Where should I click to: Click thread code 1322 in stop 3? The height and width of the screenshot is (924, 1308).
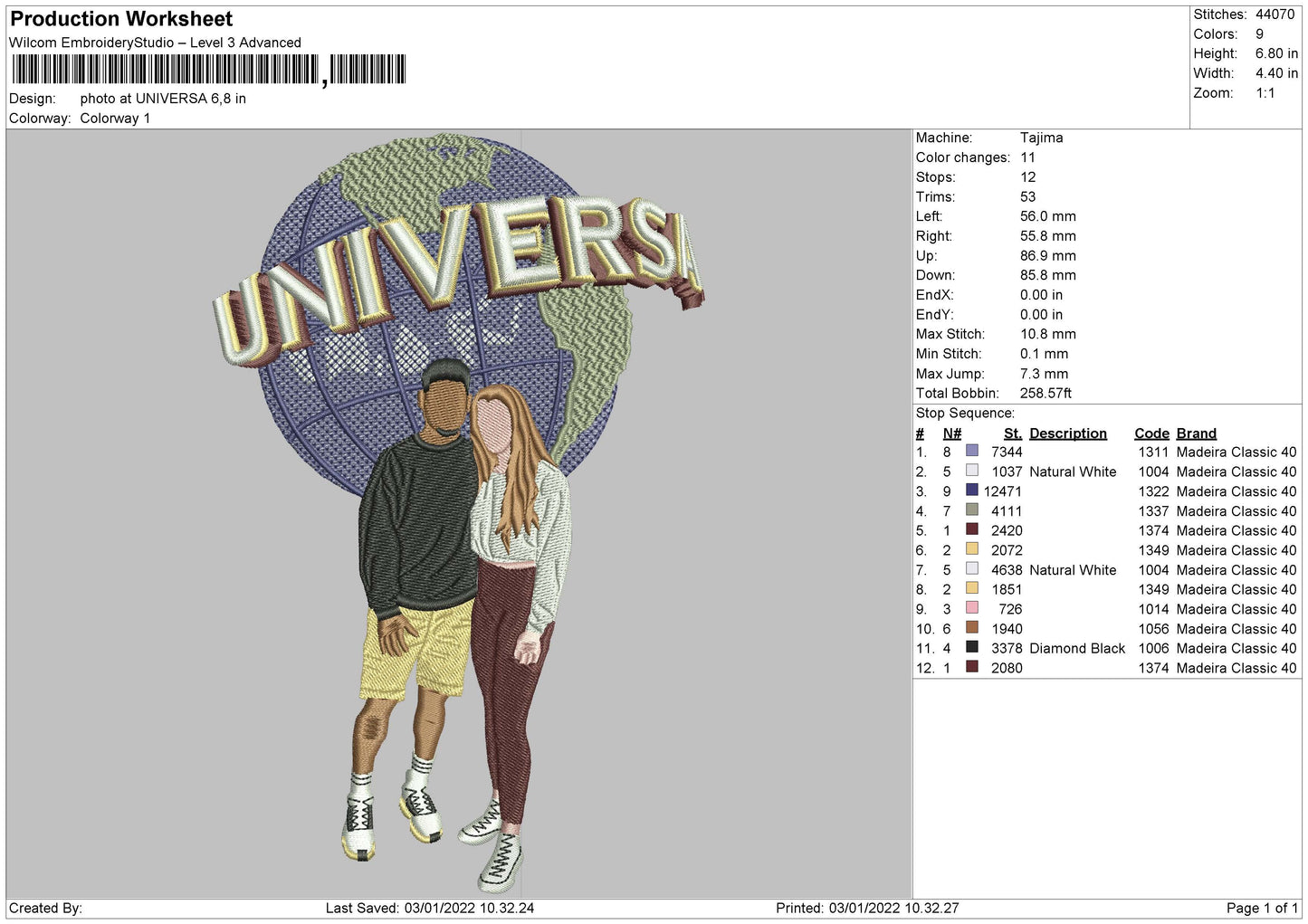[1153, 491]
